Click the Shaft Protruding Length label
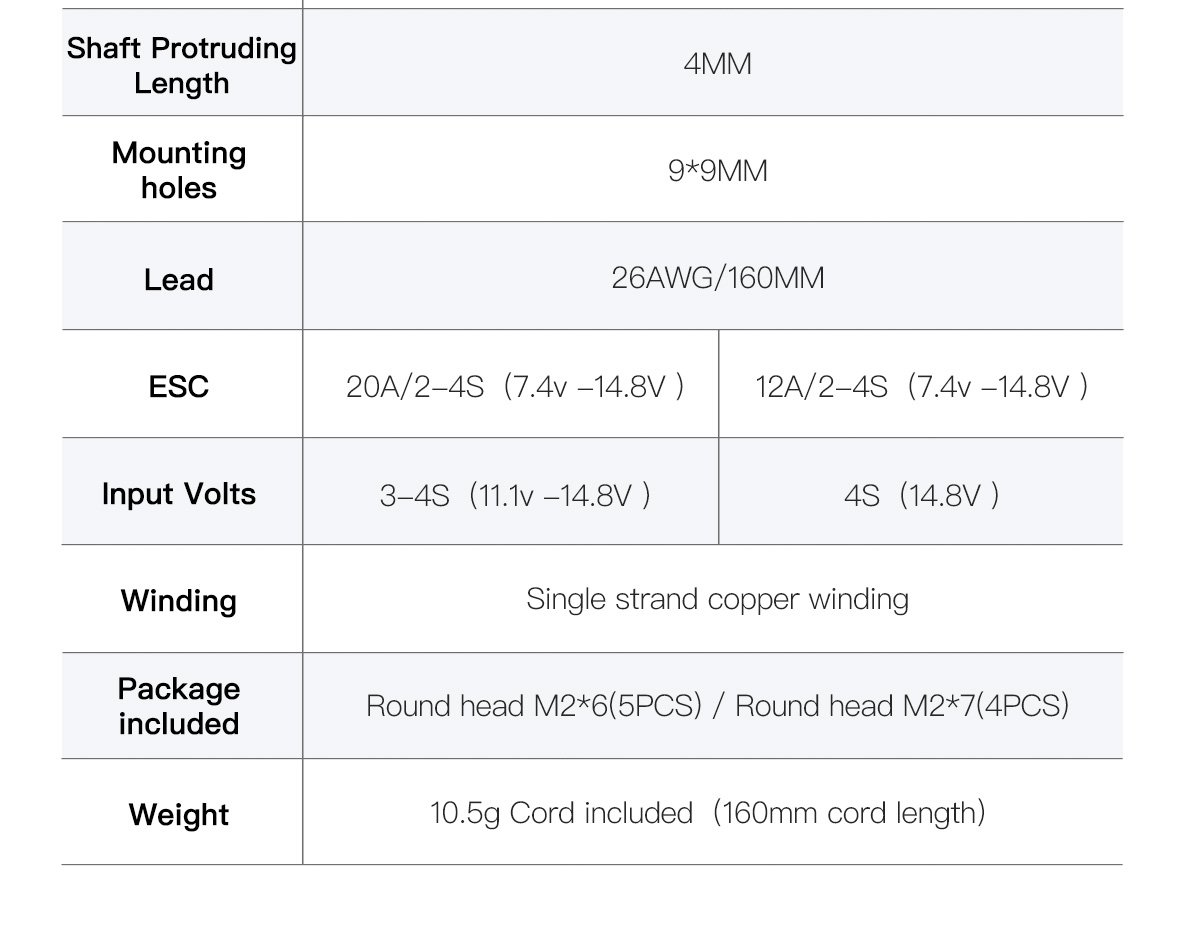Image resolution: width=1200 pixels, height=952 pixels. 182,66
